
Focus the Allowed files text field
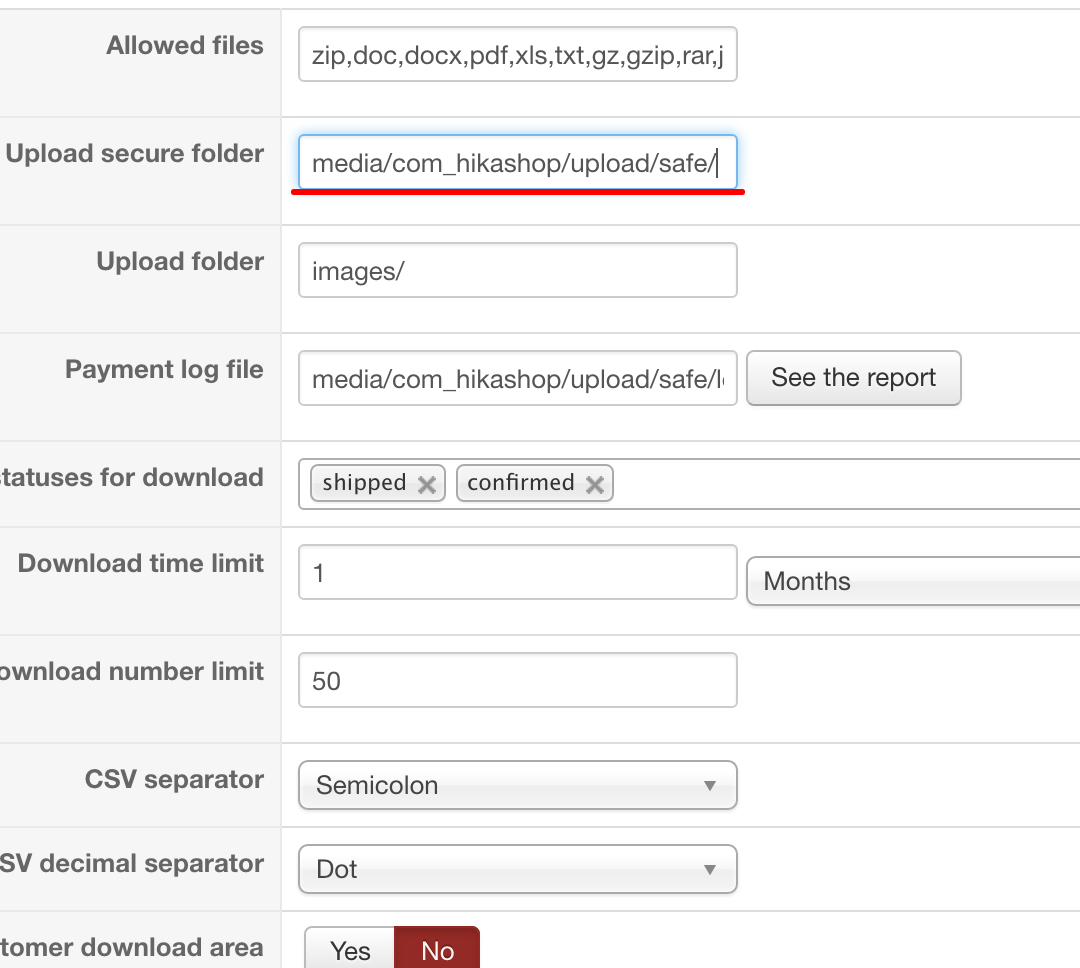click(517, 54)
